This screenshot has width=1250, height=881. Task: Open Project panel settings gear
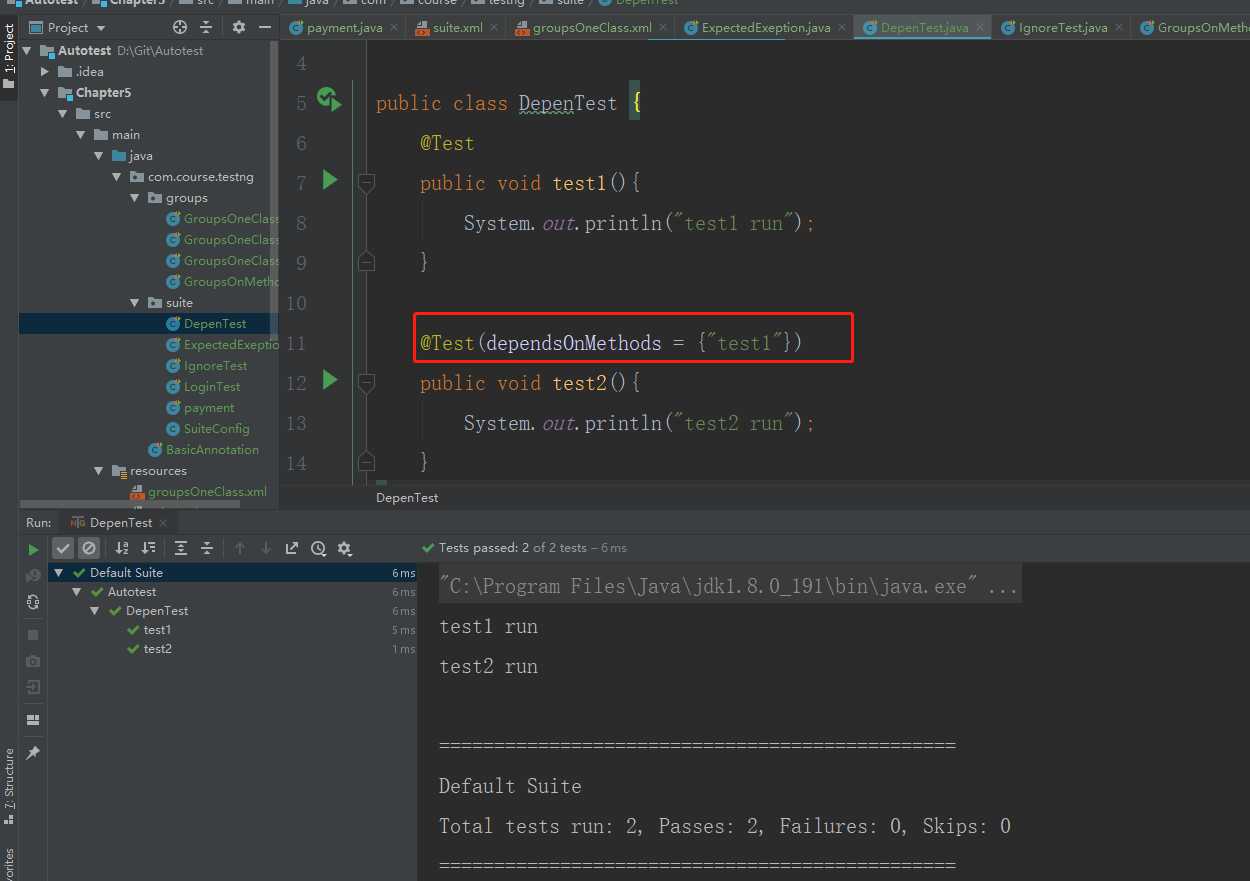[238, 27]
